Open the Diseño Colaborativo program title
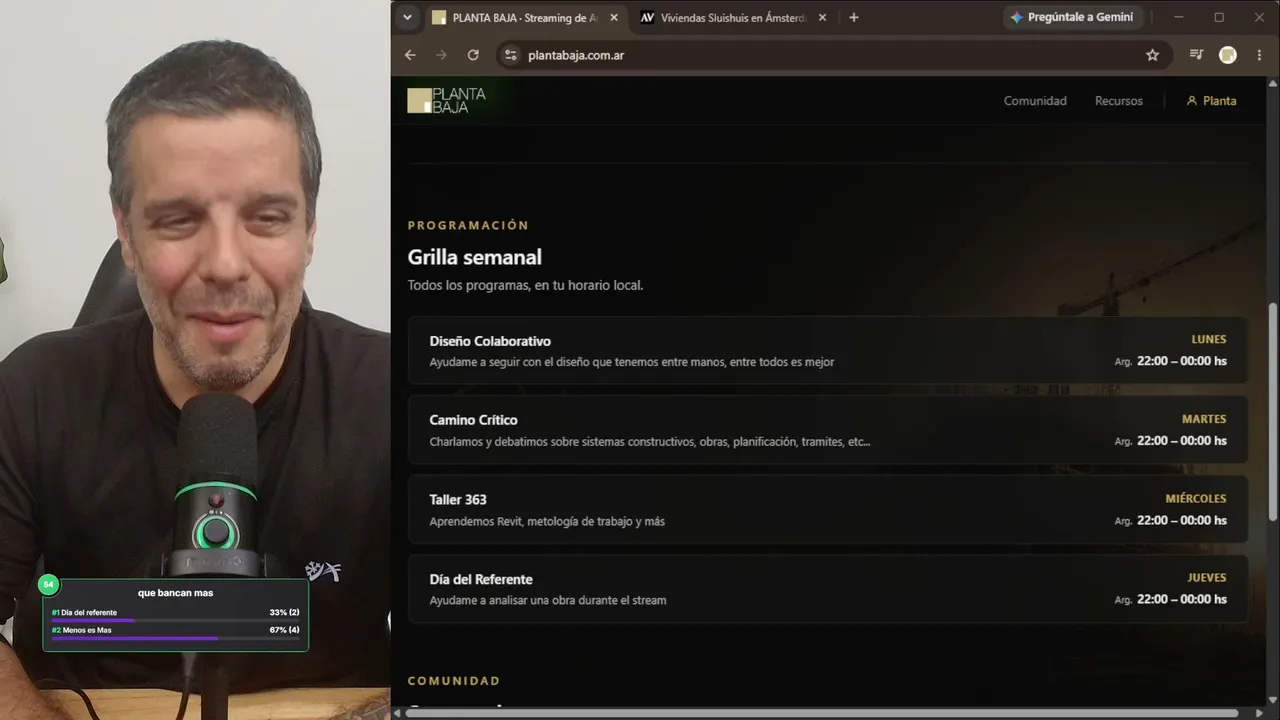1280x720 pixels. coord(490,341)
